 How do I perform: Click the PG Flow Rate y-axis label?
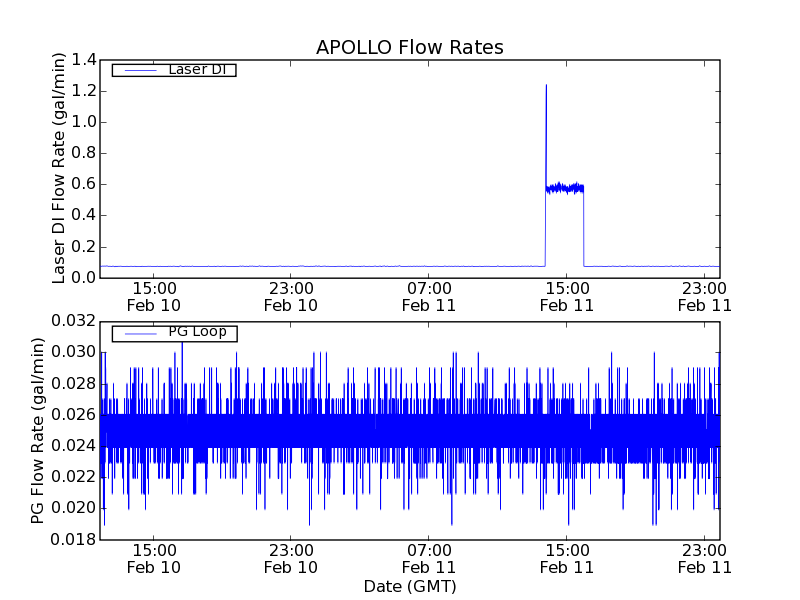[x=38, y=430]
